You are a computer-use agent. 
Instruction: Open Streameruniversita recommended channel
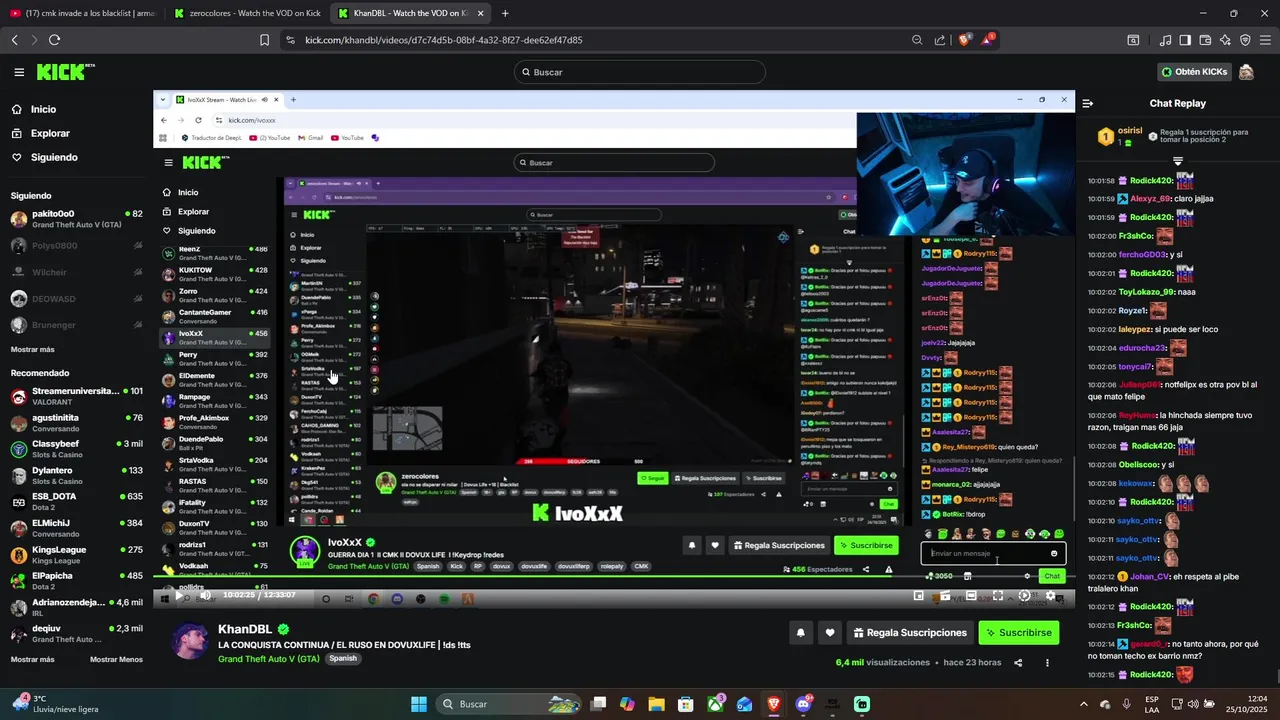coord(76,396)
